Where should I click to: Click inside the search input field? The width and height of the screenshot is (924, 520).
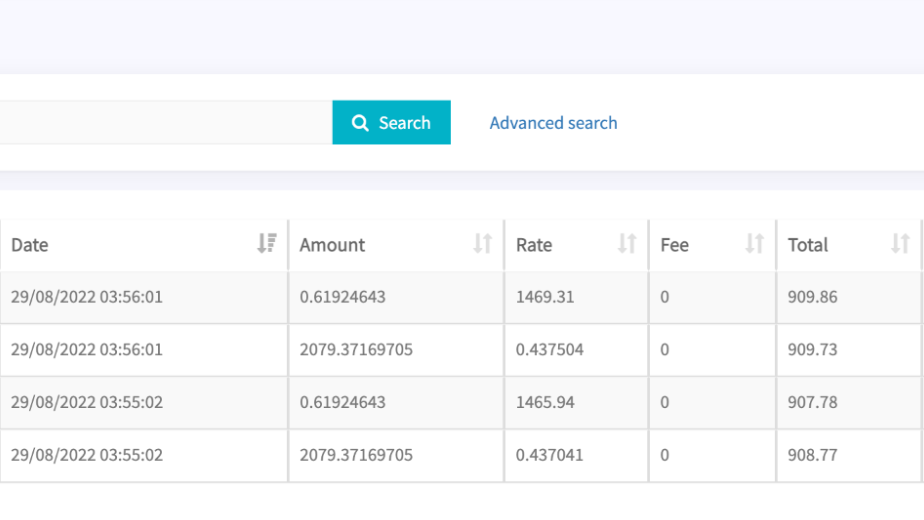[x=165, y=123]
